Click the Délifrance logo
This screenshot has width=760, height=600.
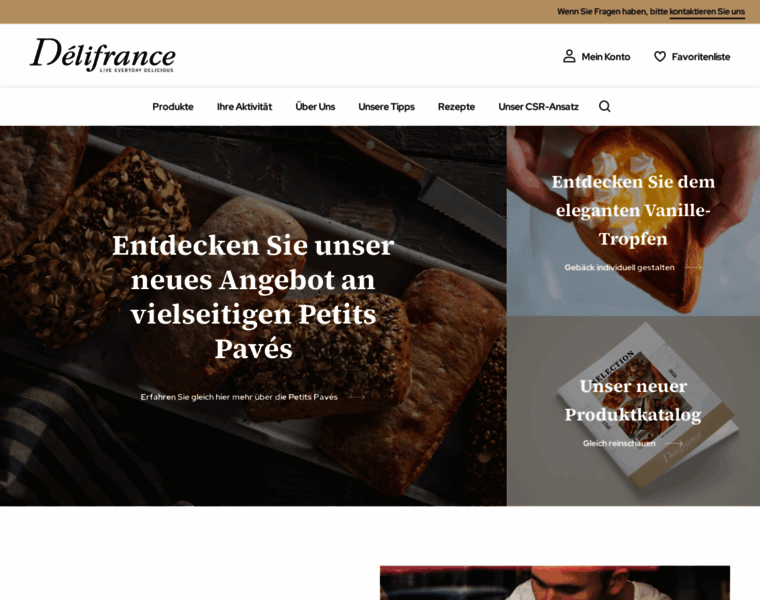103,55
